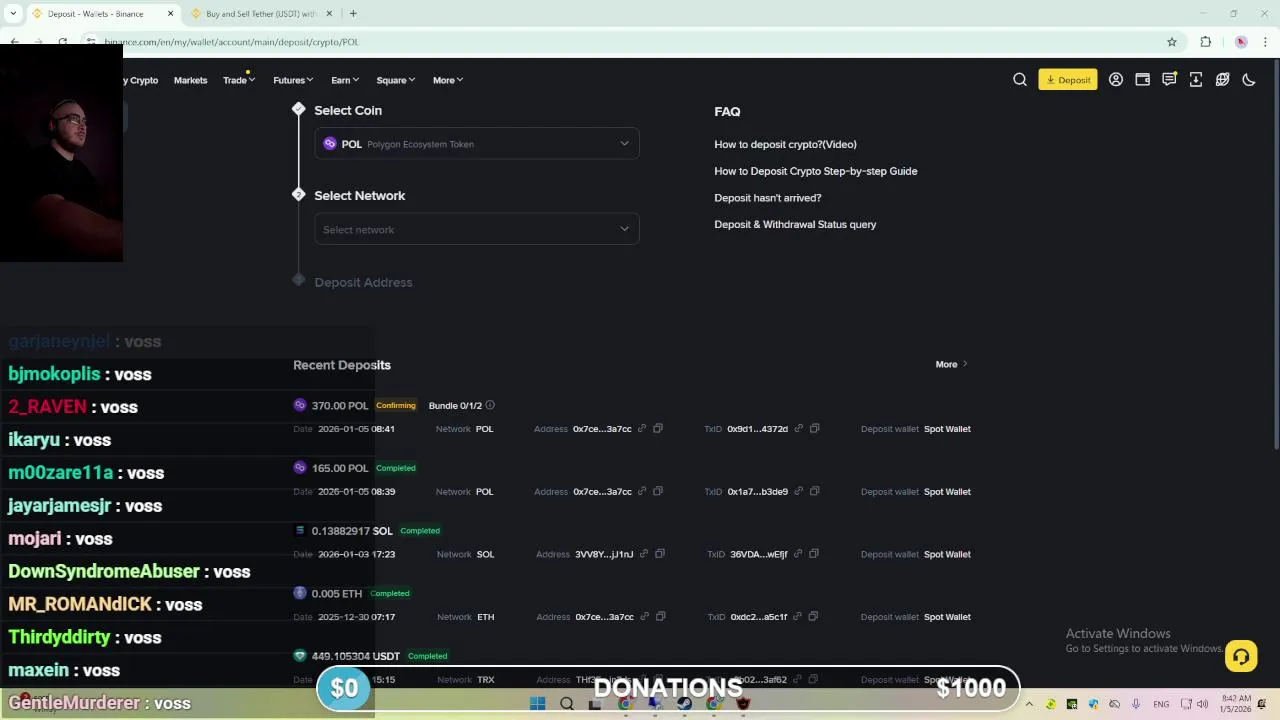Copy TxID 0x9d1...4372d
This screenshot has width=1280, height=720.
pyautogui.click(x=814, y=429)
